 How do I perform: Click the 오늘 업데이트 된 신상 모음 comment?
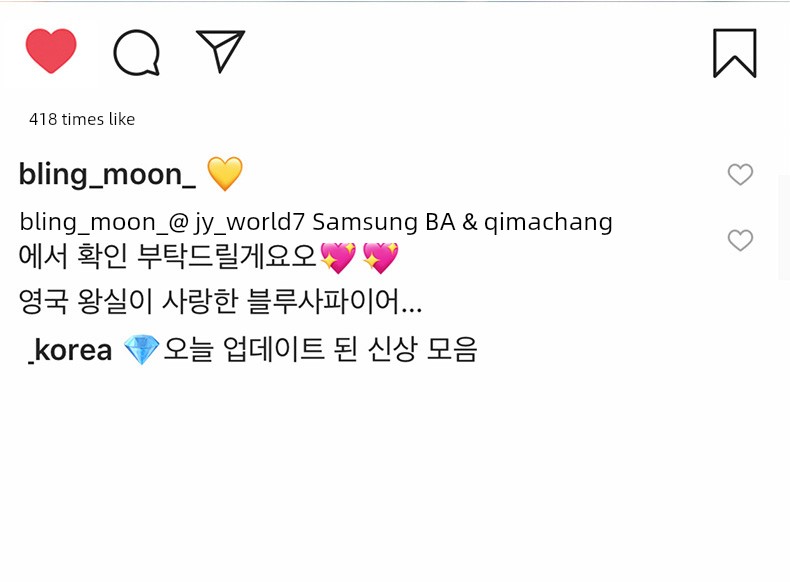[x=320, y=349]
